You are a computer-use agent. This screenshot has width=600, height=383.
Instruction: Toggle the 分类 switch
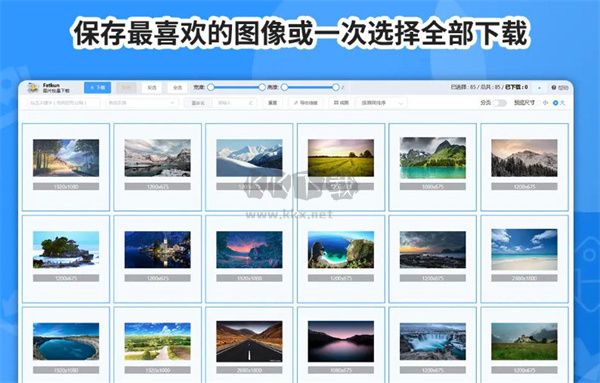499,103
